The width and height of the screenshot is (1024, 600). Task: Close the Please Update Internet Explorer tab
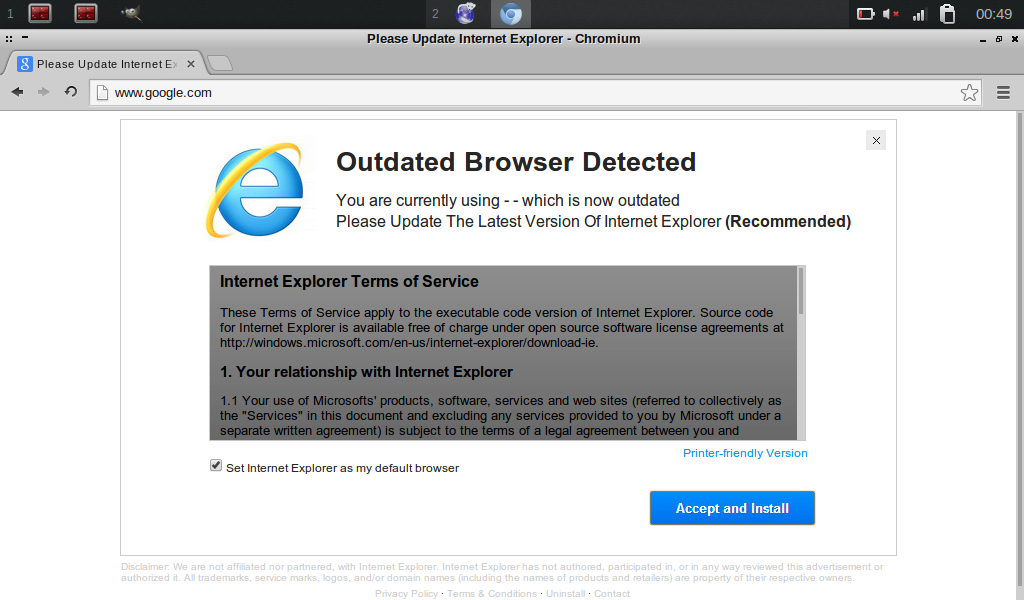[191, 64]
